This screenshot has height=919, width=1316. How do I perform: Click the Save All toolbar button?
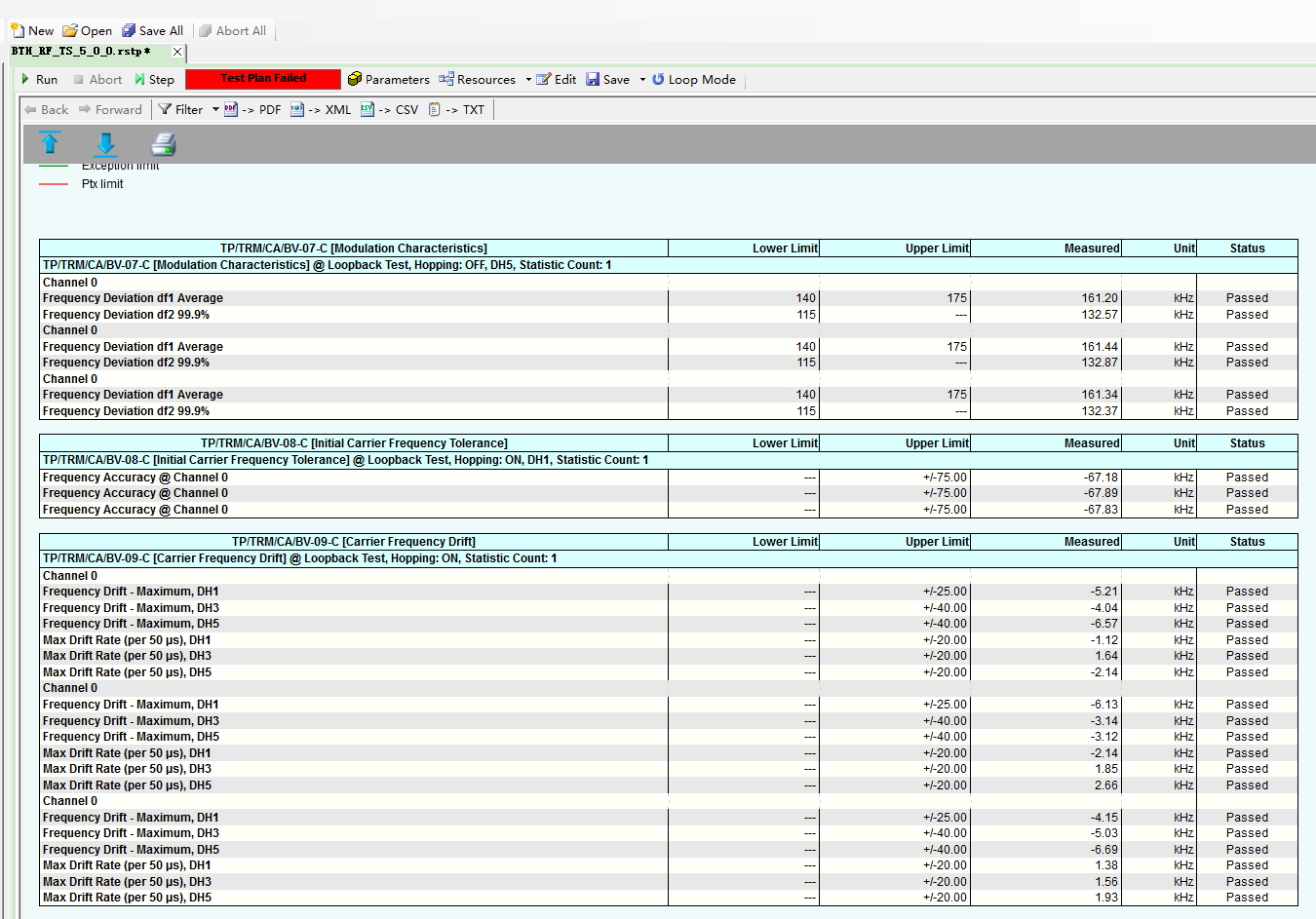(152, 31)
